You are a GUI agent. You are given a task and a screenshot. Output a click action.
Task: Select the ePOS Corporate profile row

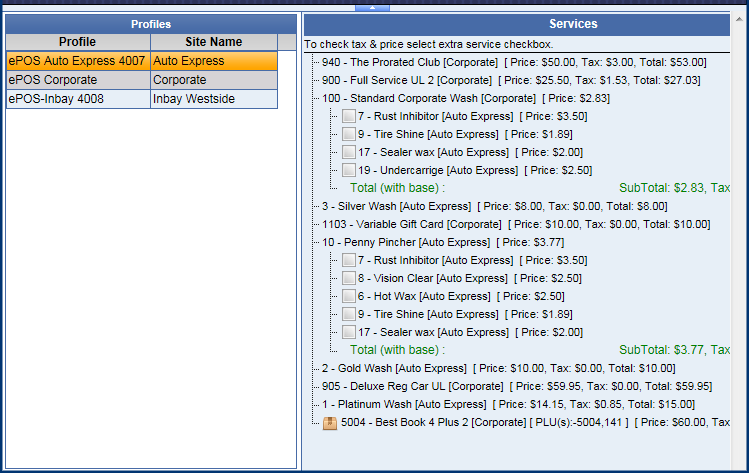click(77, 80)
